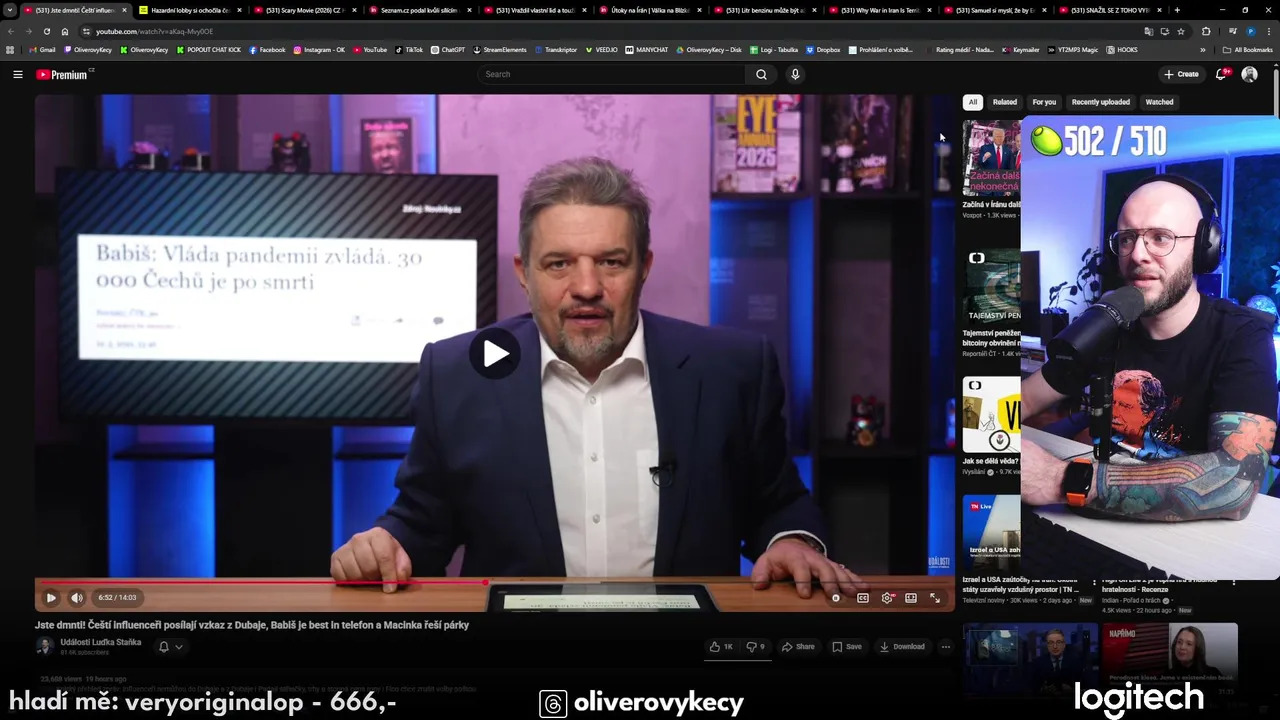This screenshot has width=1280, height=720.
Task: Open the YT2MP3 Magic bookmark
Action: (x=1072, y=50)
